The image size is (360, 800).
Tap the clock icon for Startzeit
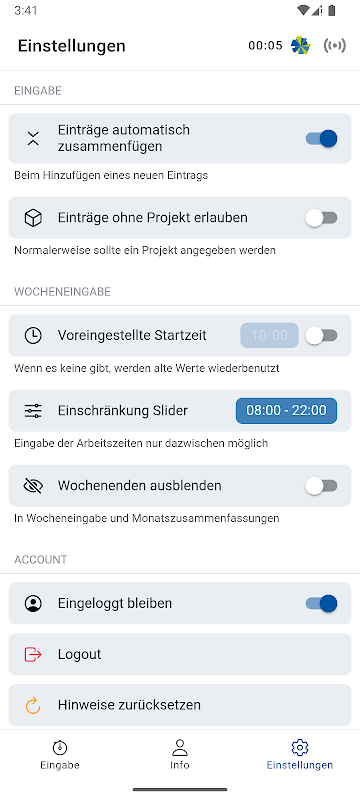point(33,335)
